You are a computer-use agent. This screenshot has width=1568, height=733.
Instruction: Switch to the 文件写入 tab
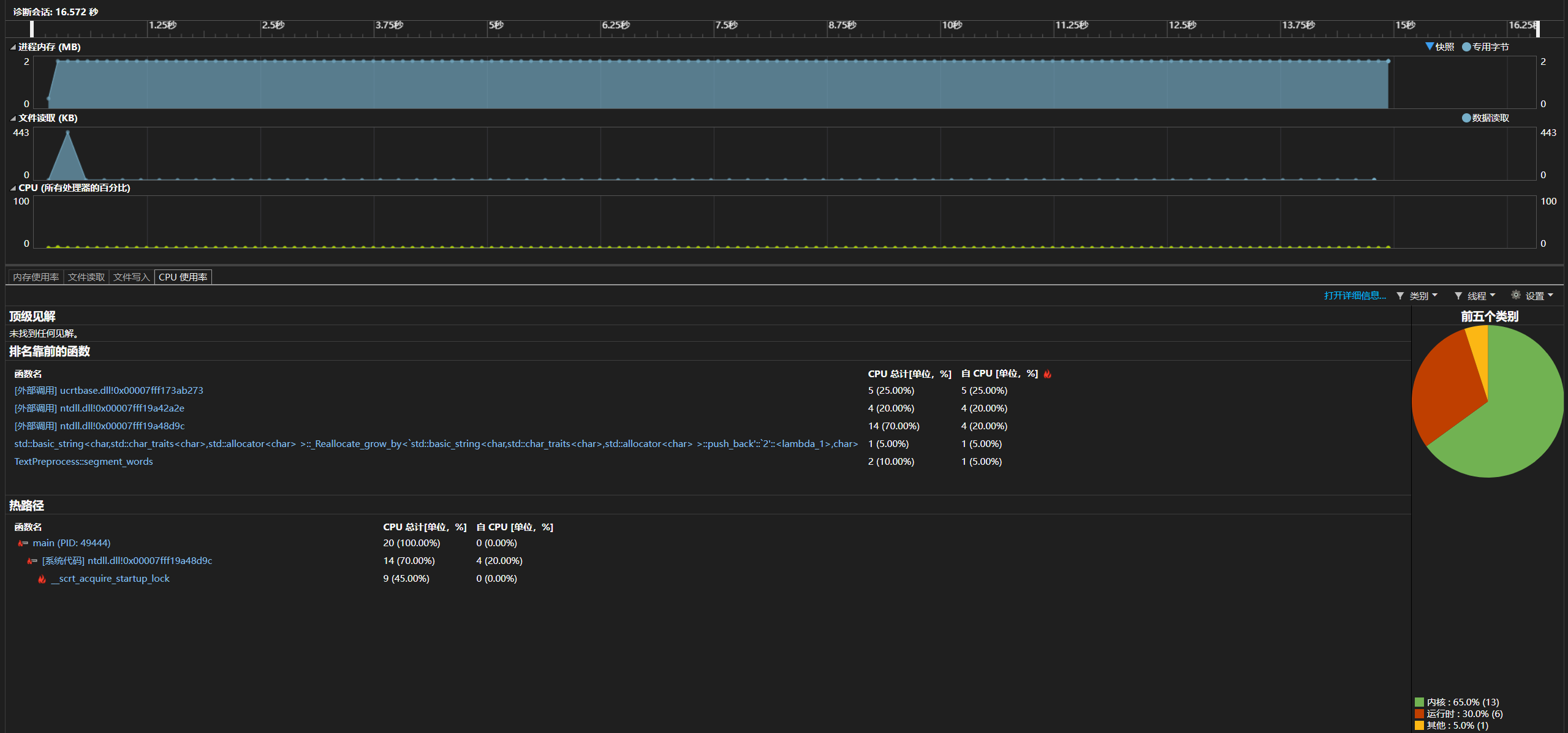click(131, 277)
